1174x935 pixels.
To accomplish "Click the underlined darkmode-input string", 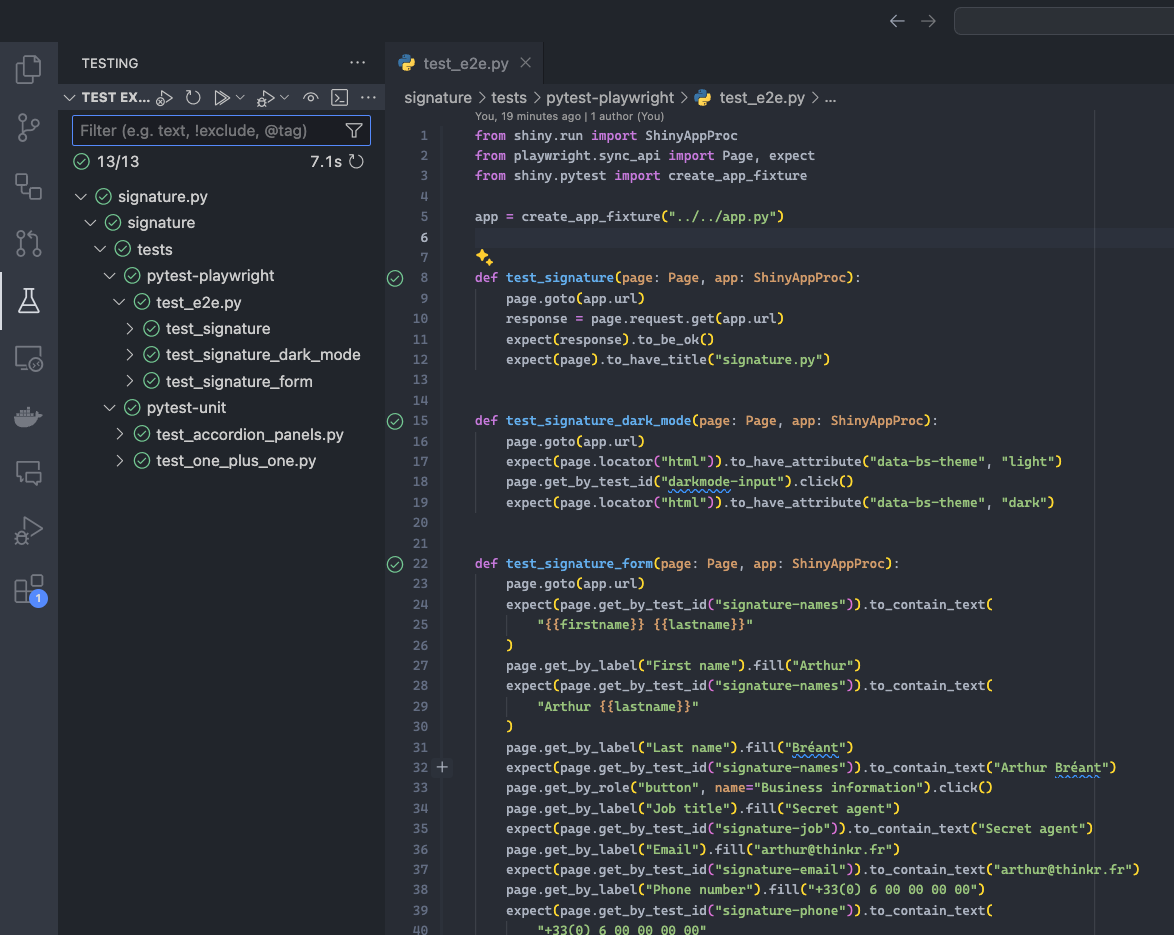I will click(x=725, y=481).
